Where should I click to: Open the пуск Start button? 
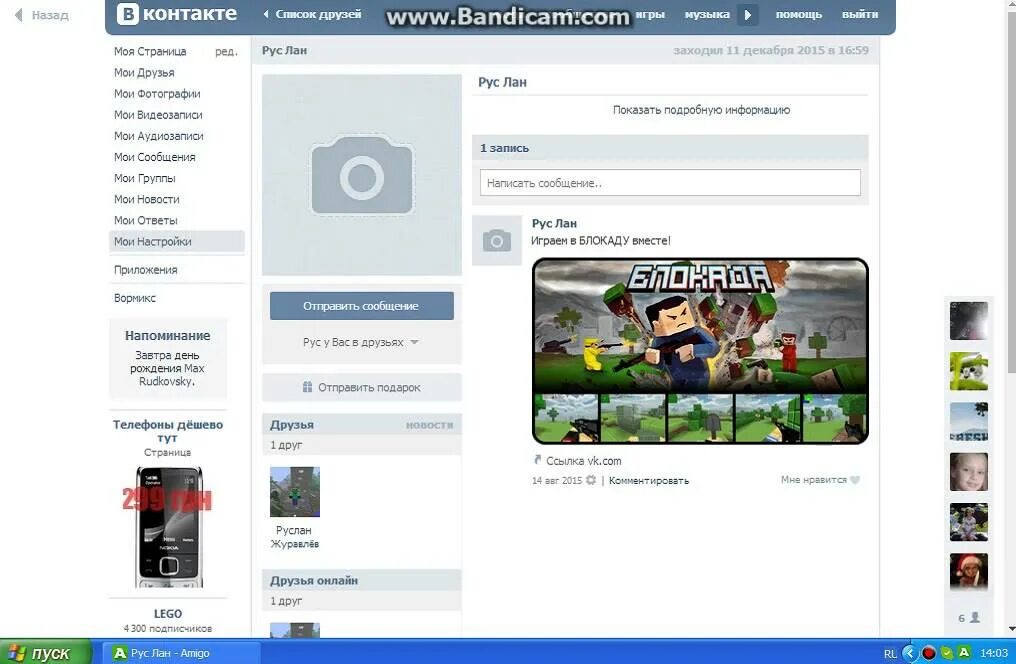45,652
